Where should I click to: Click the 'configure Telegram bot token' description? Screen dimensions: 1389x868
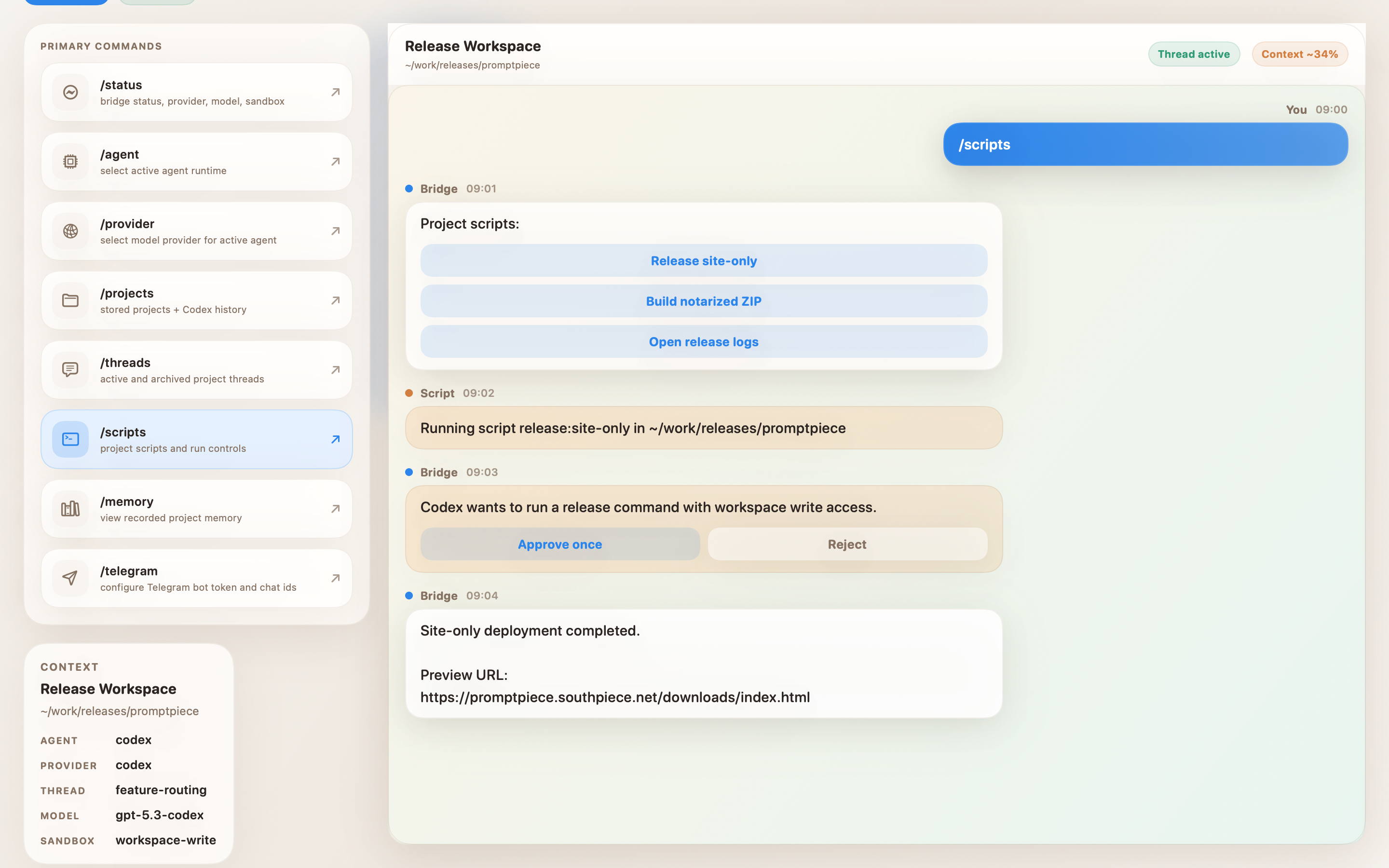click(198, 587)
